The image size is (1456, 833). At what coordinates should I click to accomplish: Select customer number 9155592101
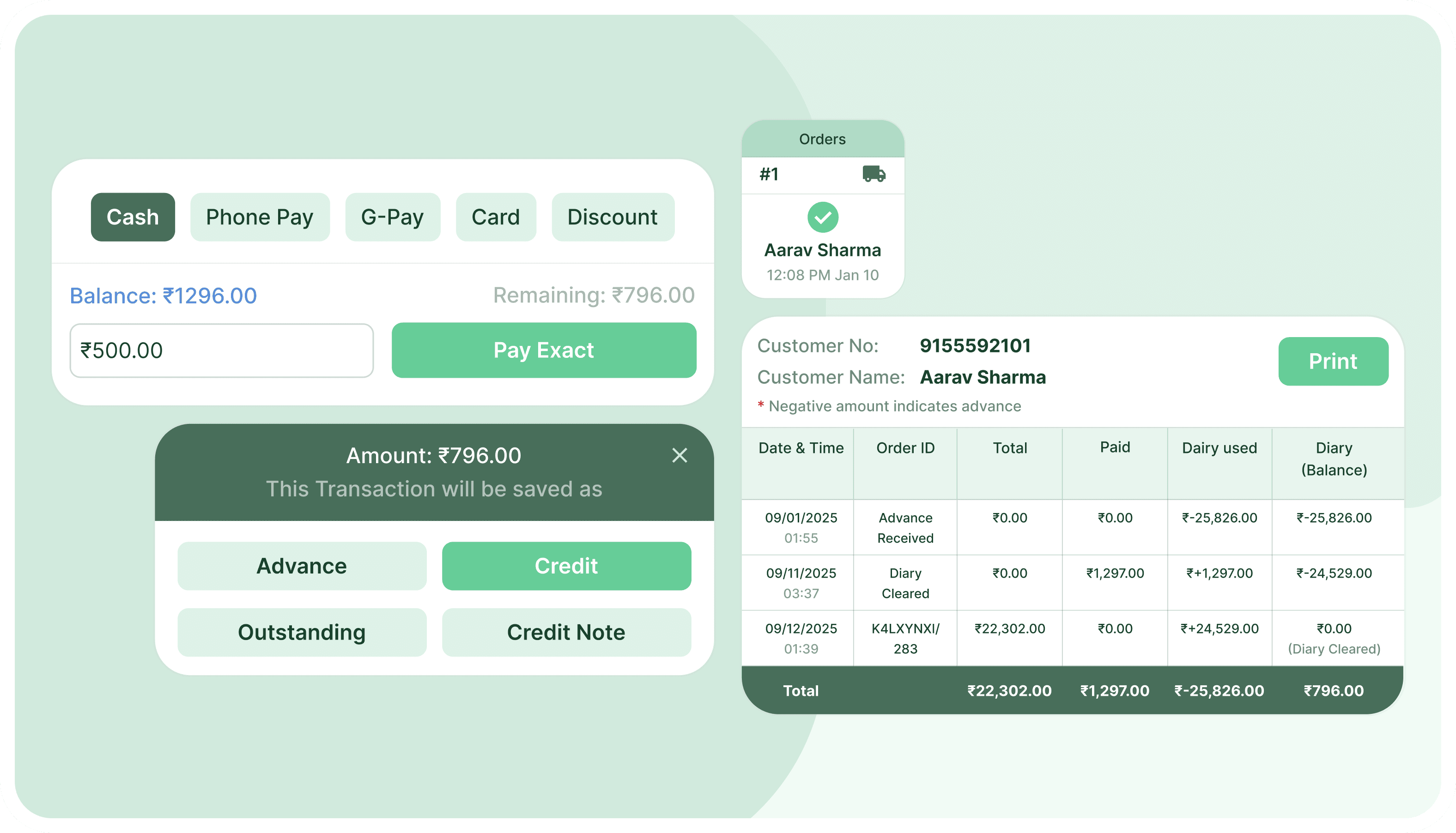pos(975,345)
